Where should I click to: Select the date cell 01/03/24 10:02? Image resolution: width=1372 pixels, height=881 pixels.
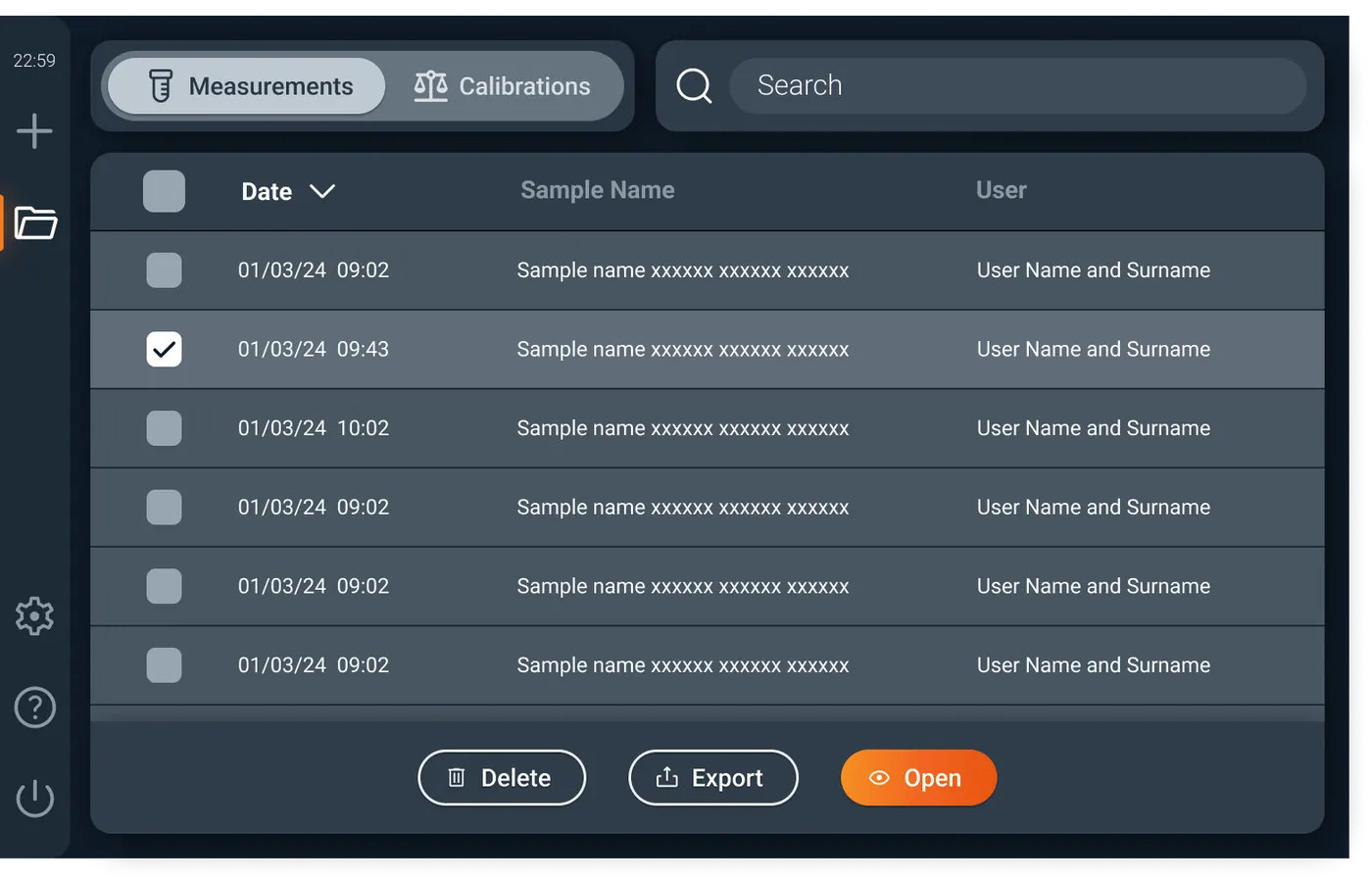pos(314,428)
